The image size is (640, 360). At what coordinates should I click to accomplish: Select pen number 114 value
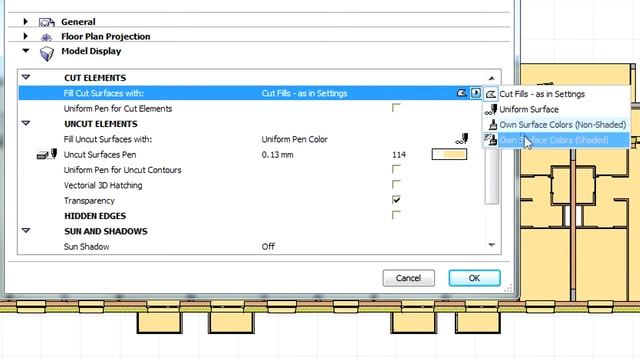[399, 155]
